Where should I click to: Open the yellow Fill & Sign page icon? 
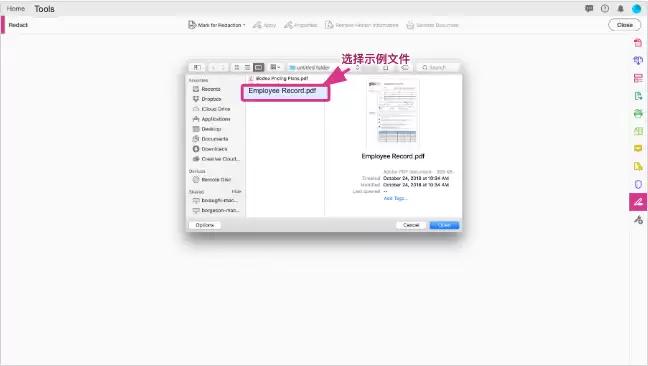pos(638,166)
